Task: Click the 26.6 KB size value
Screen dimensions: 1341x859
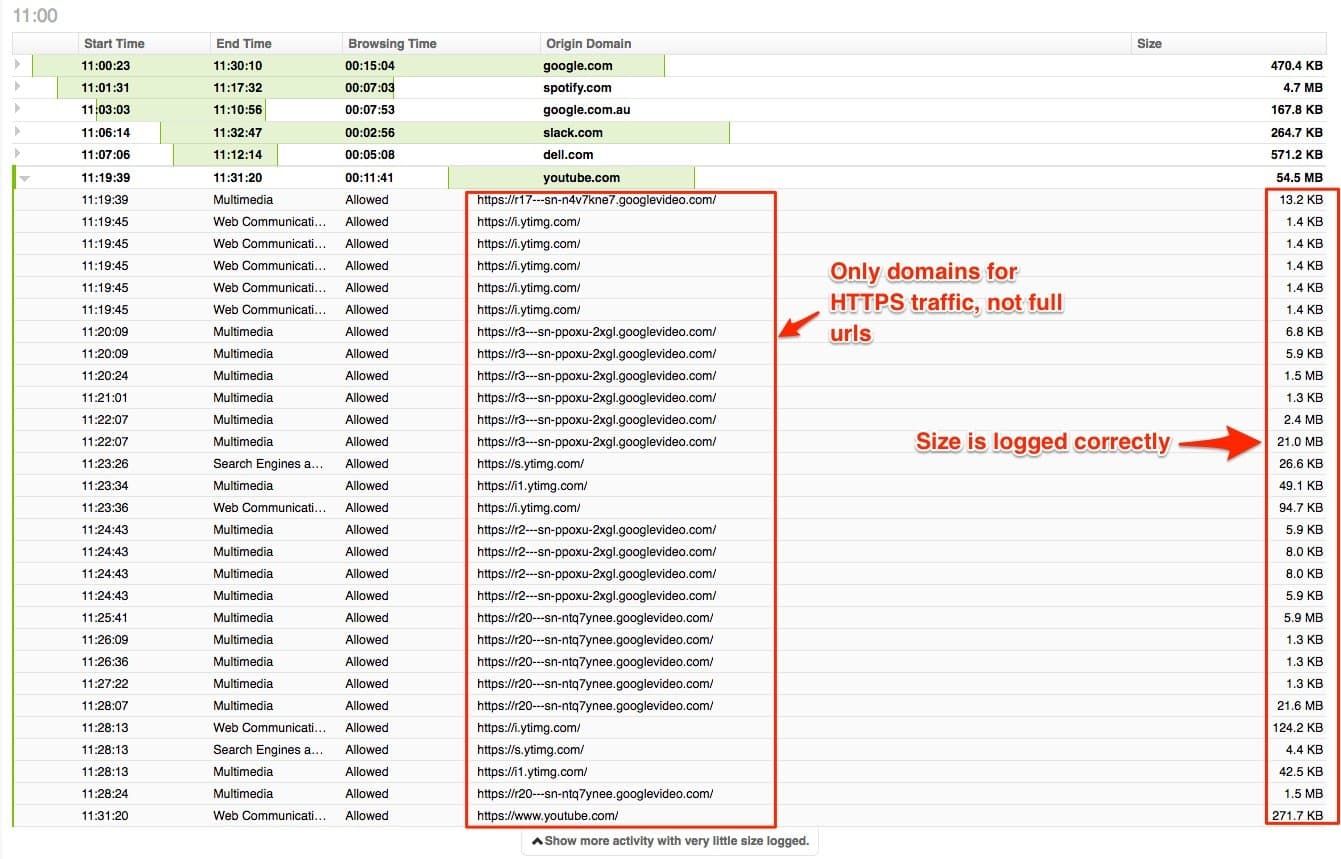Action: pos(1301,464)
